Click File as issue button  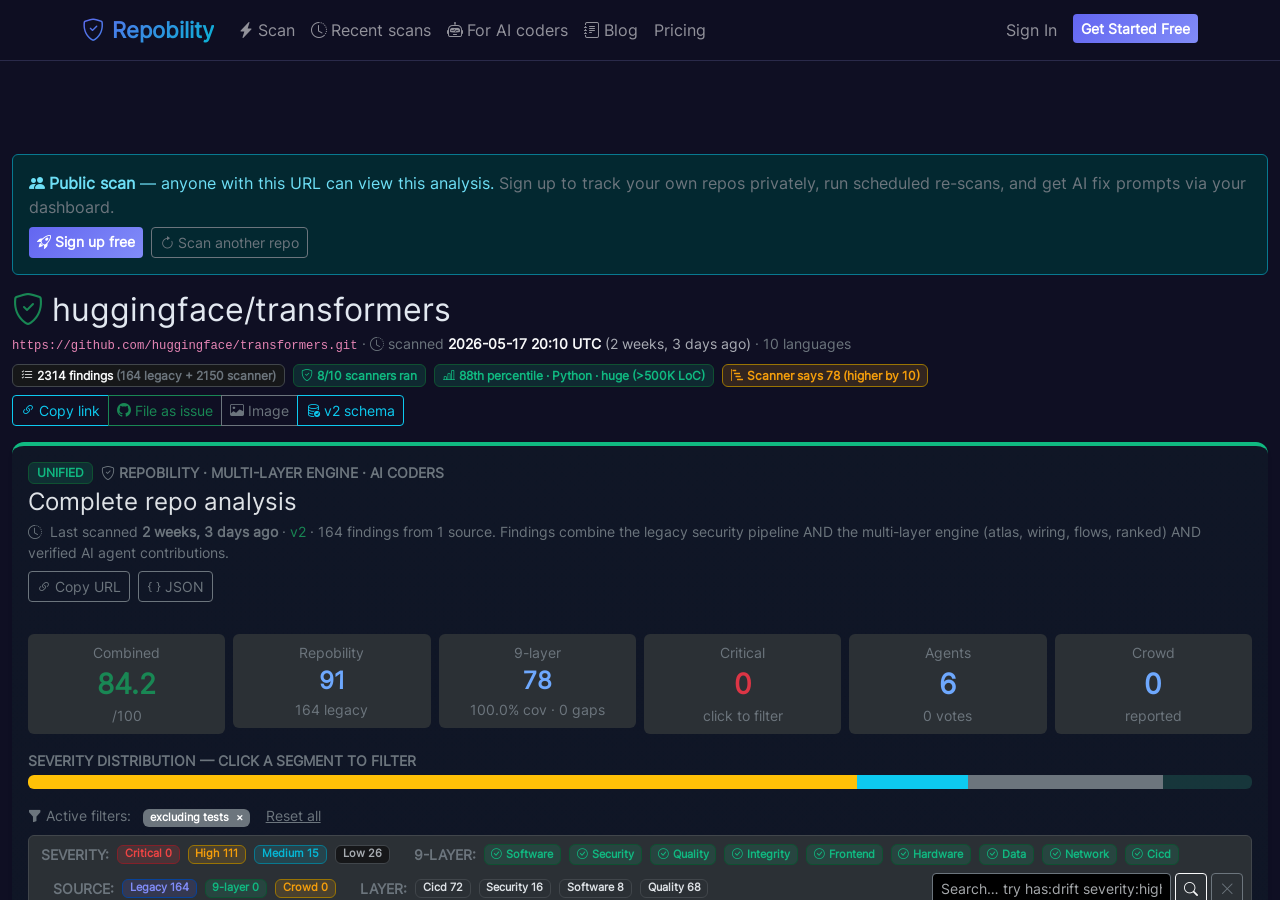tap(165, 410)
